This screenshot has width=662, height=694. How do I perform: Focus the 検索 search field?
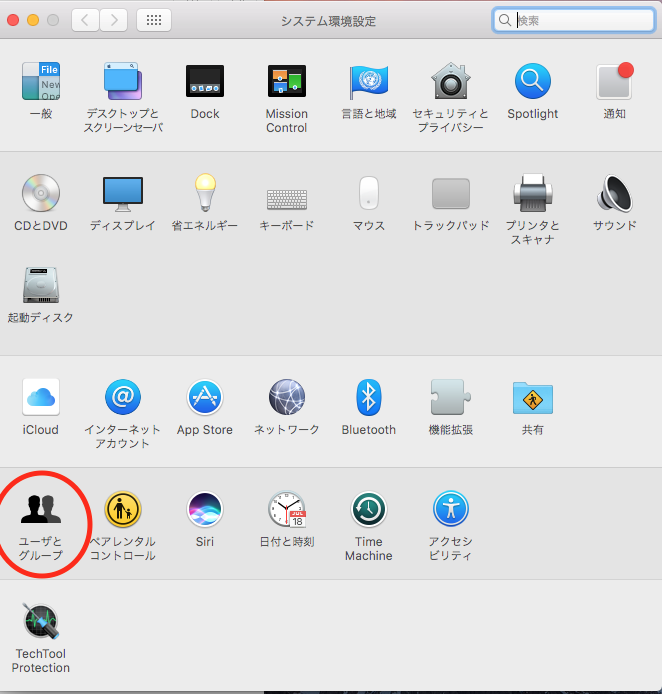tap(573, 20)
